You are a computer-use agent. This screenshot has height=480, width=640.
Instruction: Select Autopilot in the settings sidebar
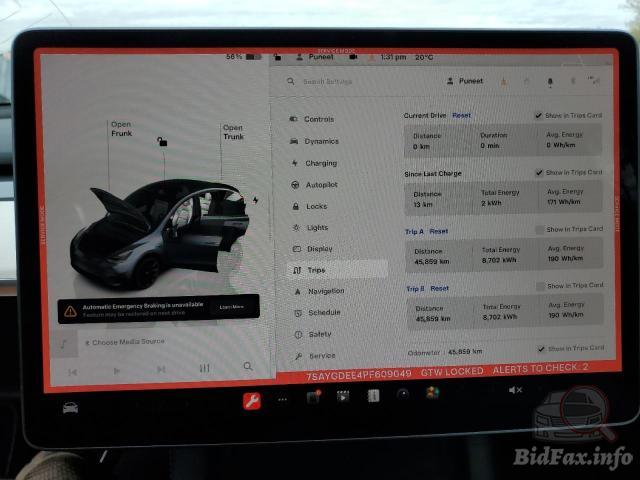click(320, 185)
